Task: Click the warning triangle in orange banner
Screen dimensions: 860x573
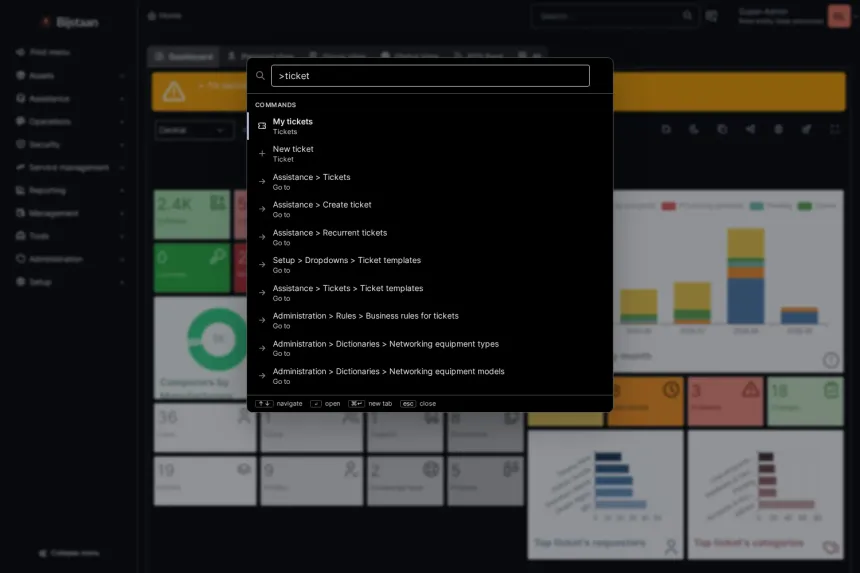Action: coord(174,92)
